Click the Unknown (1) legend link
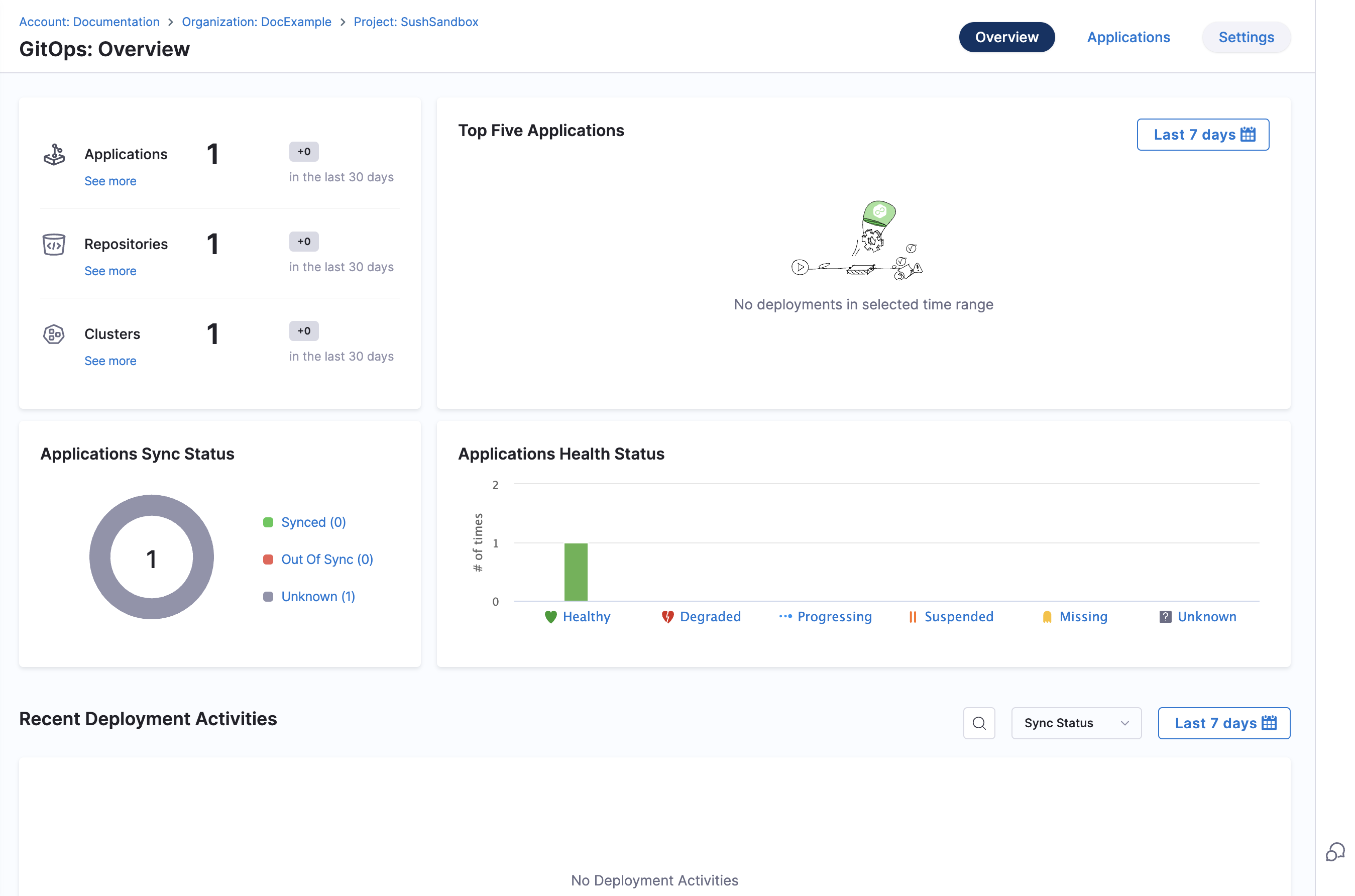Image resolution: width=1355 pixels, height=896 pixels. click(318, 597)
